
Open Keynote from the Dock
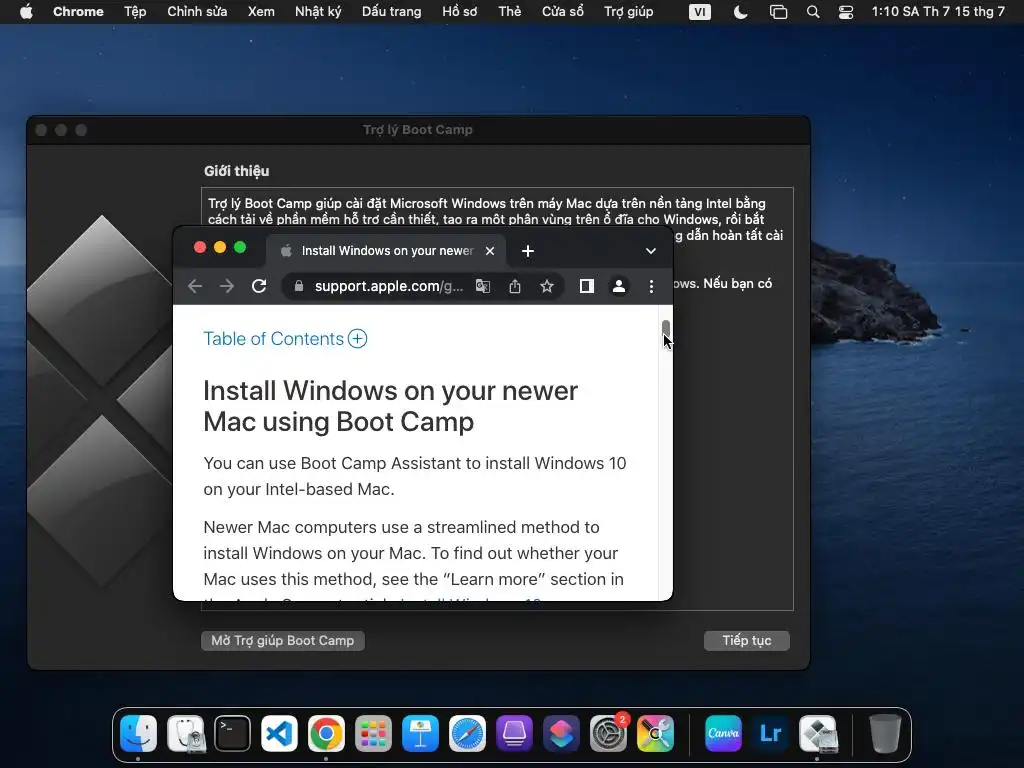point(420,733)
